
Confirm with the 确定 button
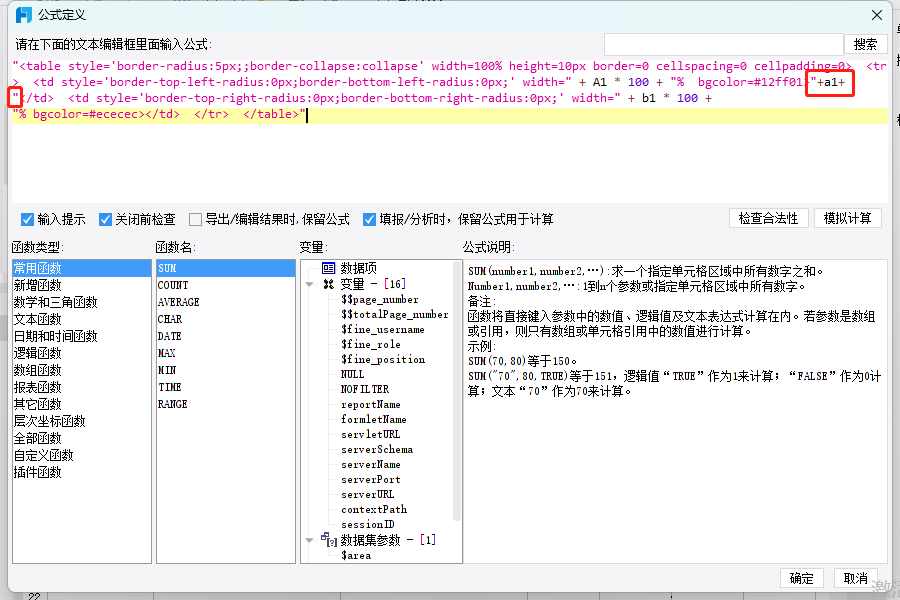801,578
